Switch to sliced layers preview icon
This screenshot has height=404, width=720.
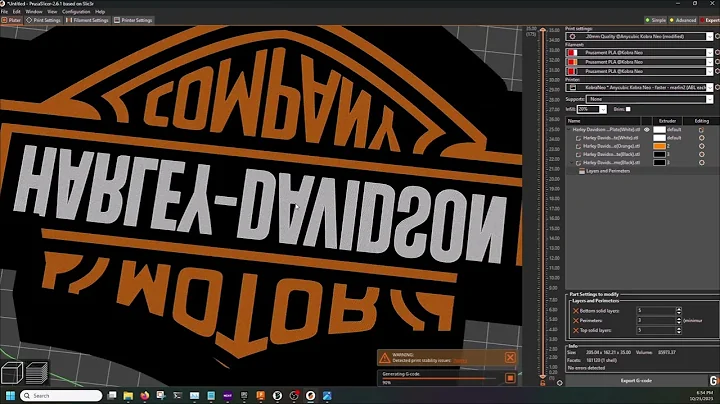pyautogui.click(x=37, y=373)
